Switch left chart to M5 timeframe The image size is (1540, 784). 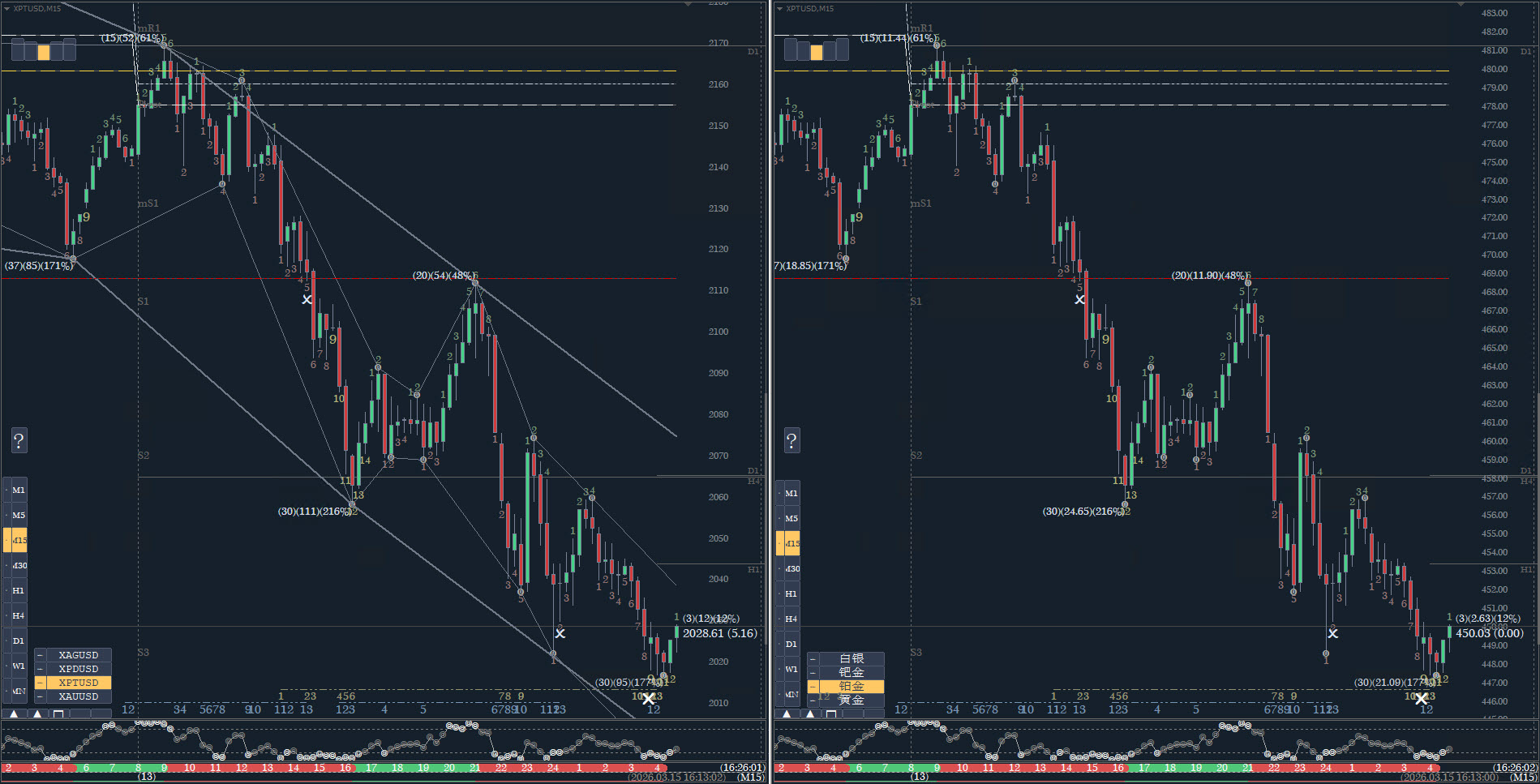19,515
